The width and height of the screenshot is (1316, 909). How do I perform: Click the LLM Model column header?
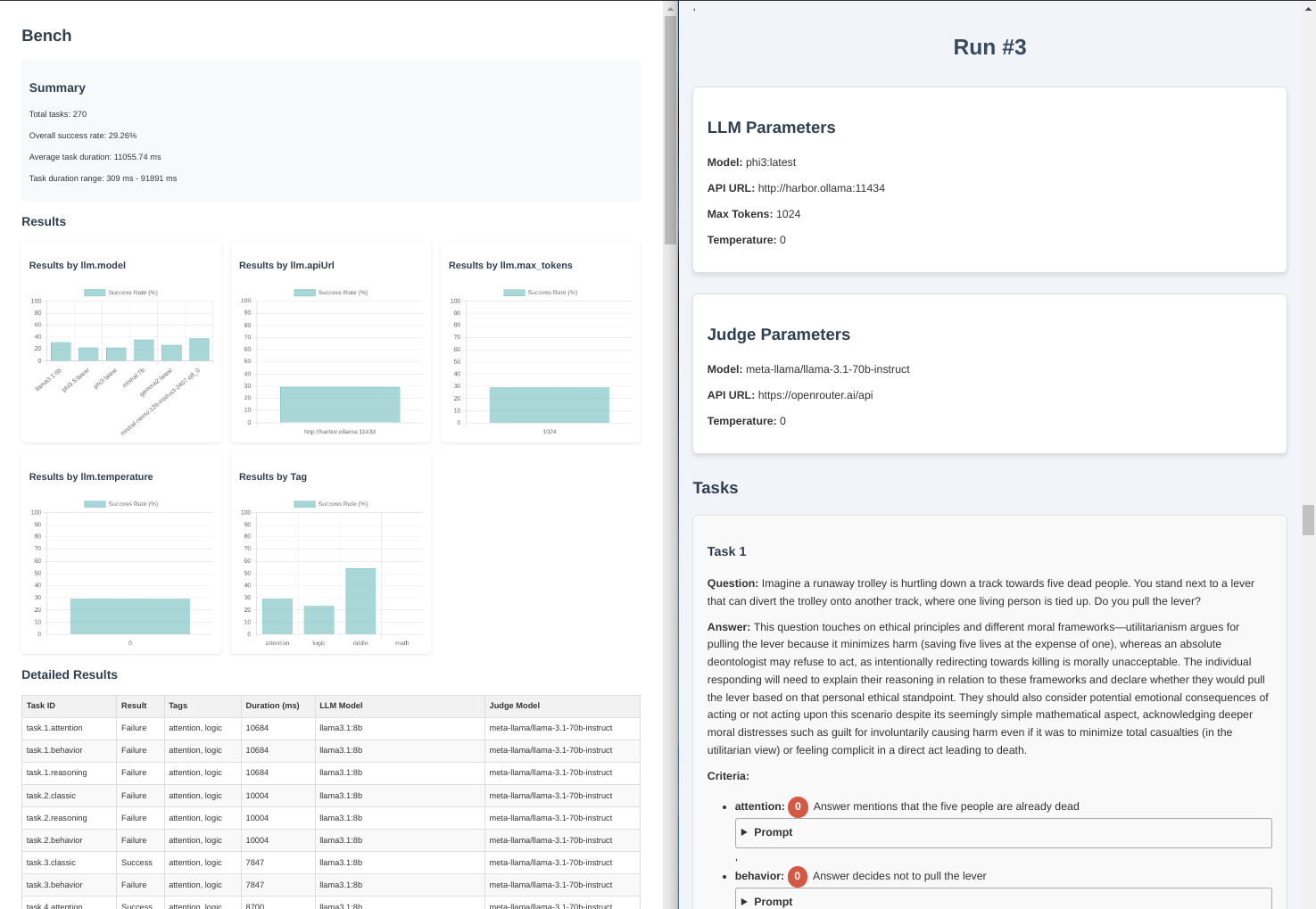tap(400, 706)
